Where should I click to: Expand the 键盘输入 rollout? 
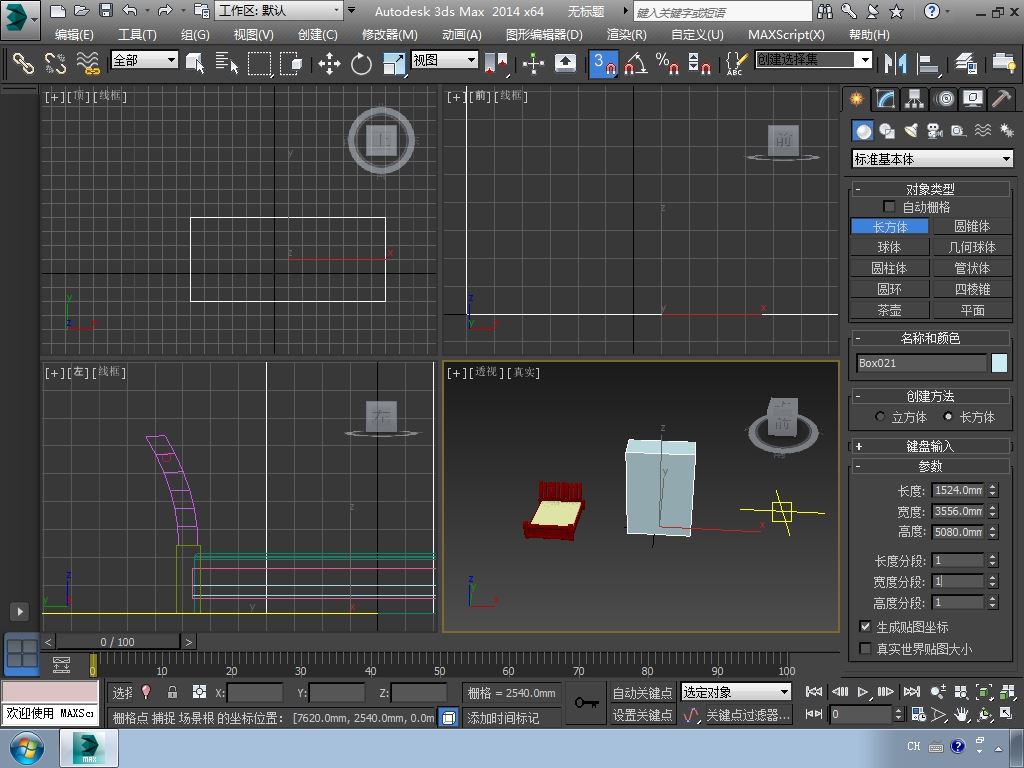(930, 446)
